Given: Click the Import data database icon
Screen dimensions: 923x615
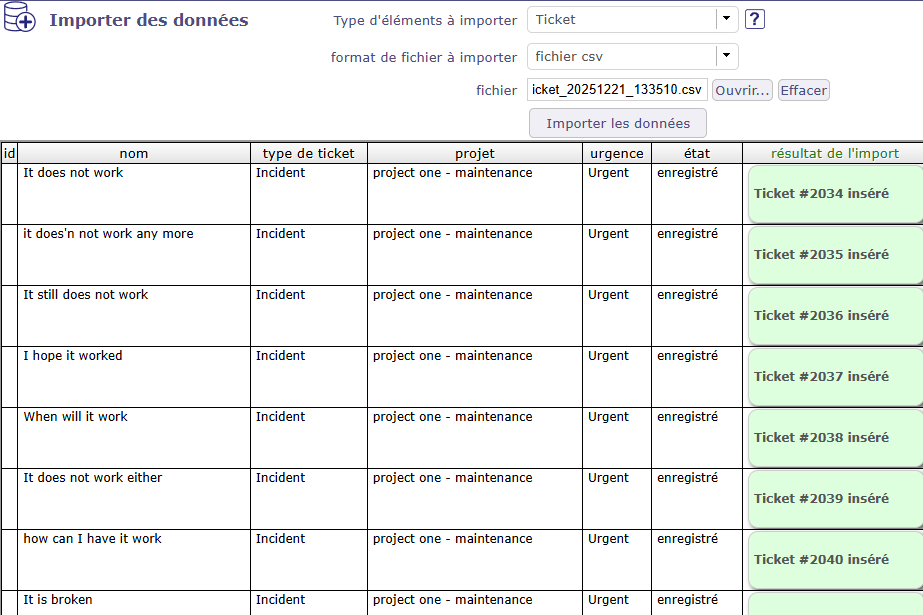Looking at the screenshot, I should point(20,21).
